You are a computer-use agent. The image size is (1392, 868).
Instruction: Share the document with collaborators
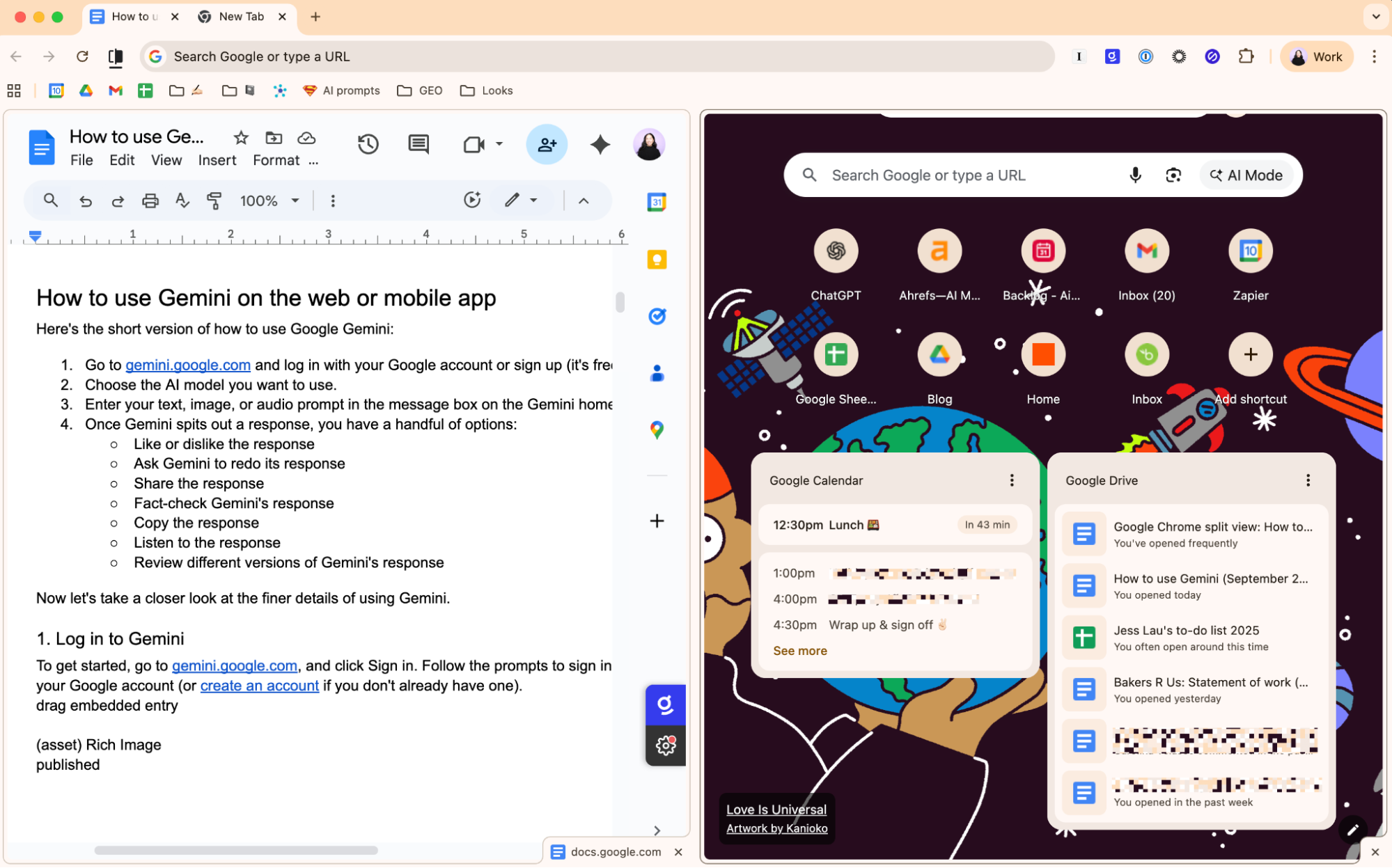click(x=547, y=144)
